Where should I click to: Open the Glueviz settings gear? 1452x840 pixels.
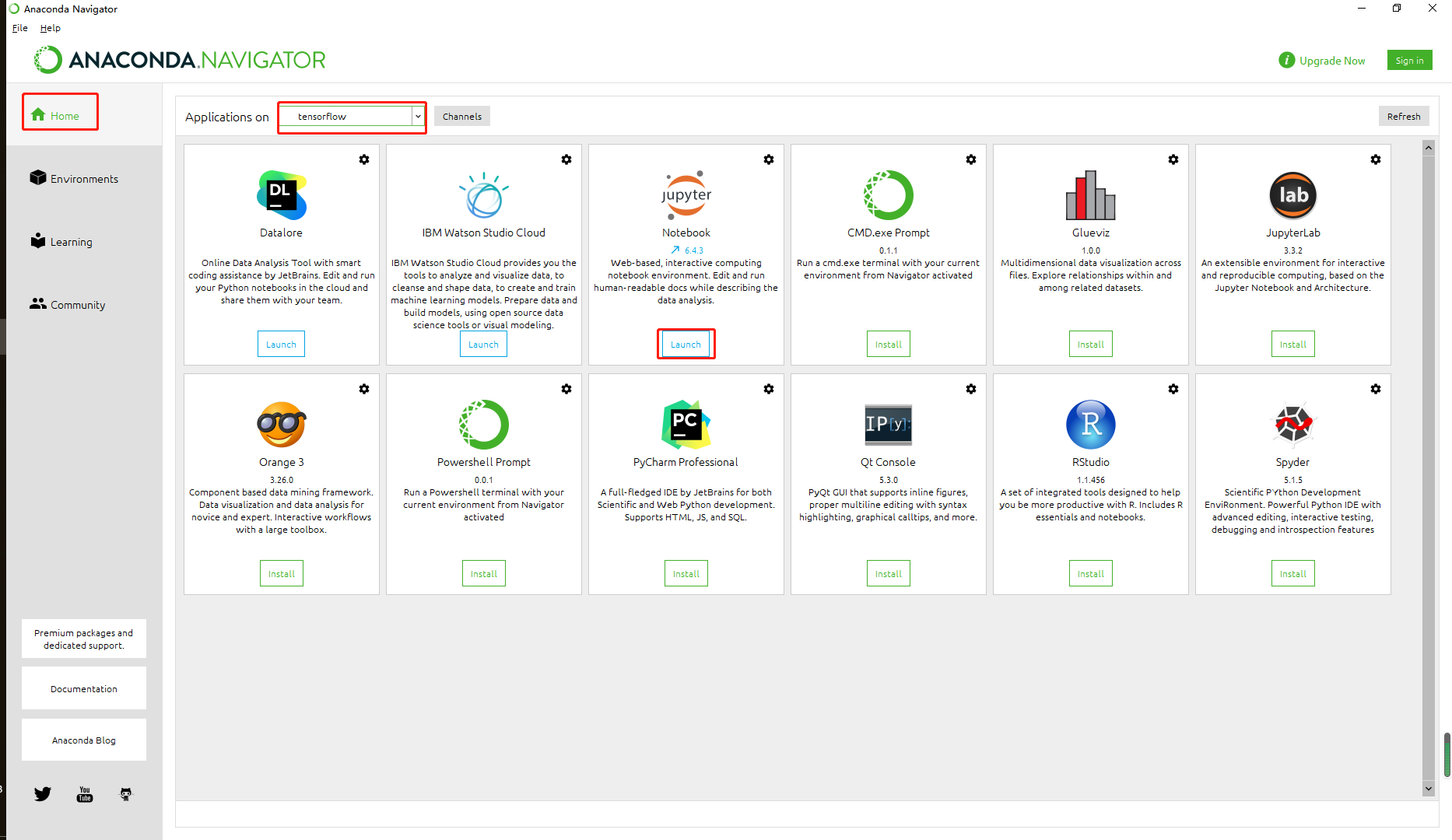(x=1173, y=159)
